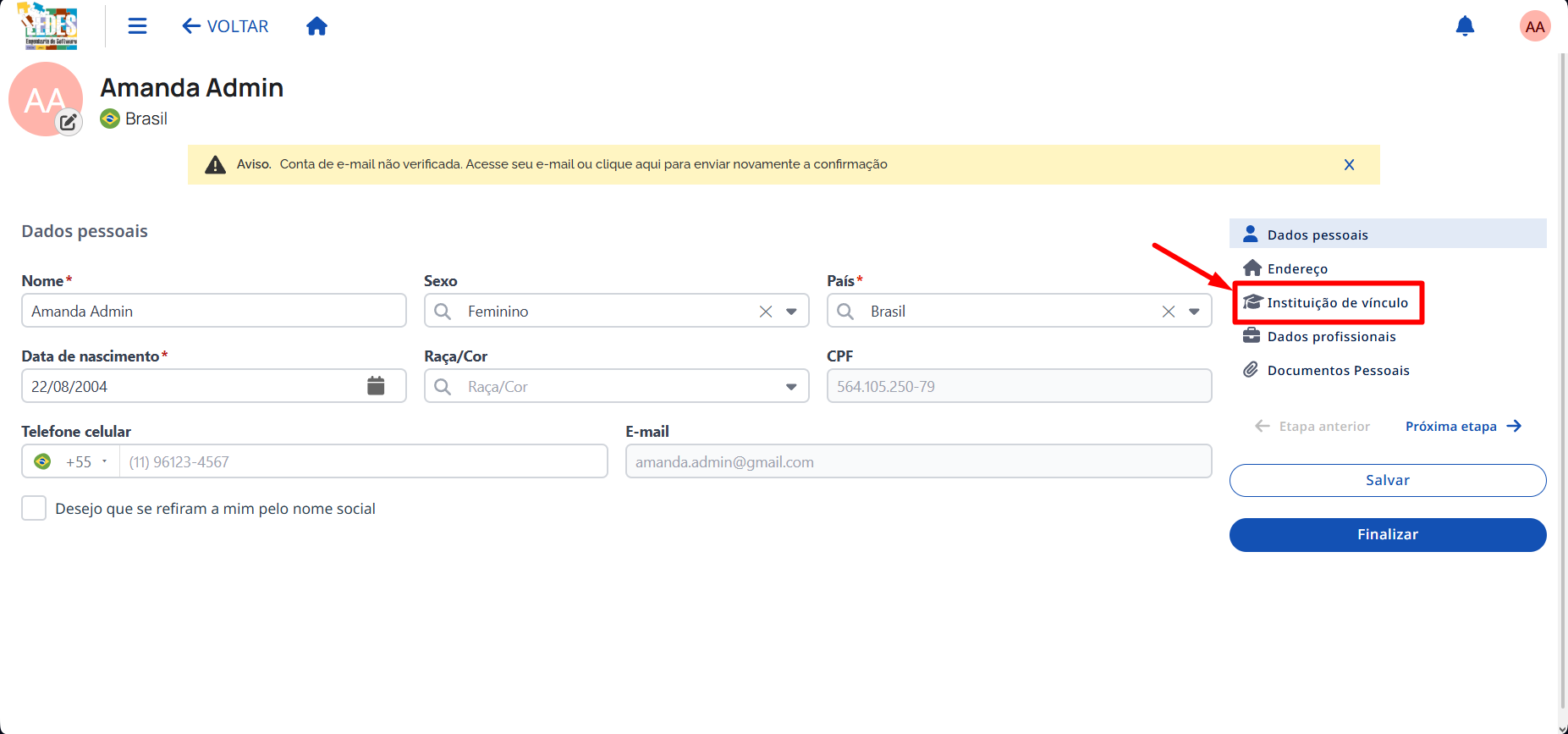
Task: Clear the Sexo field selection
Action: (766, 312)
